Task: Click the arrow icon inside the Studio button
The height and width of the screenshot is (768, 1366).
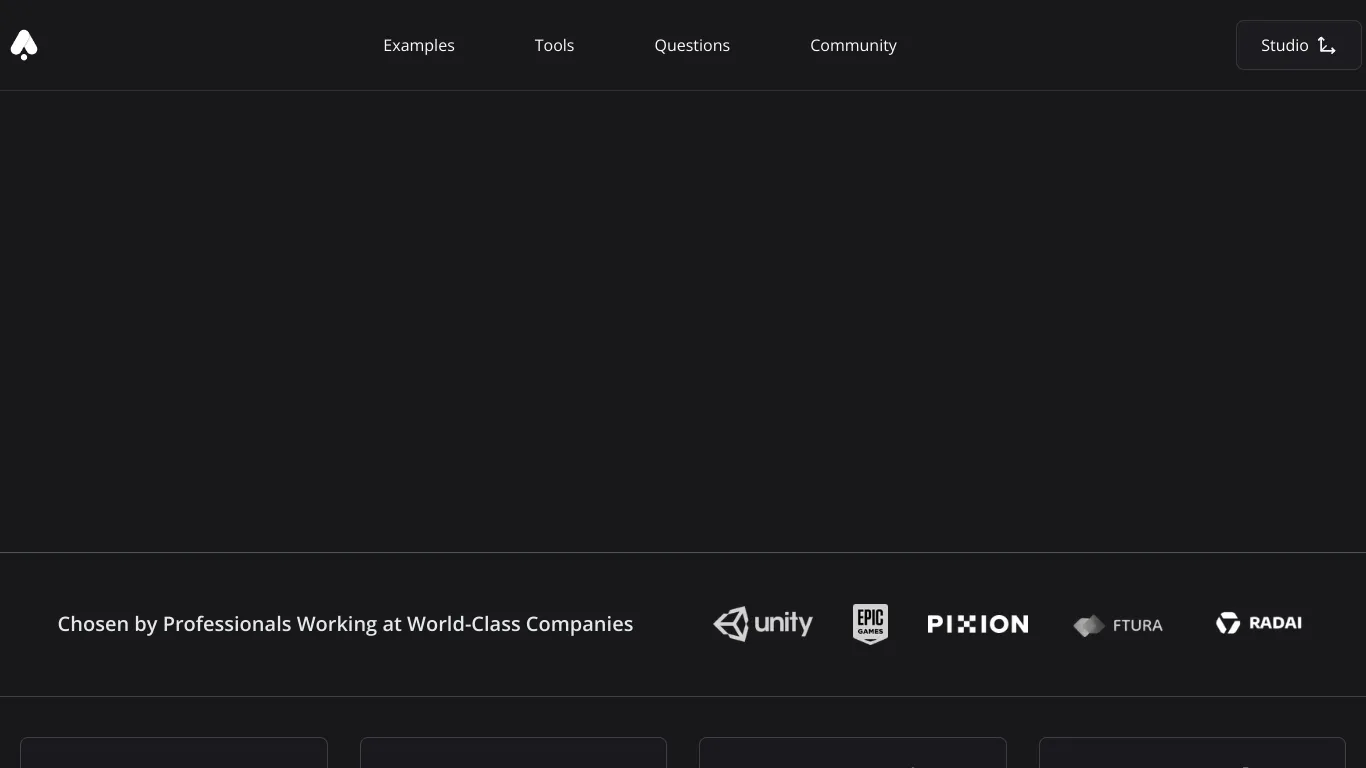Action: tap(1327, 46)
